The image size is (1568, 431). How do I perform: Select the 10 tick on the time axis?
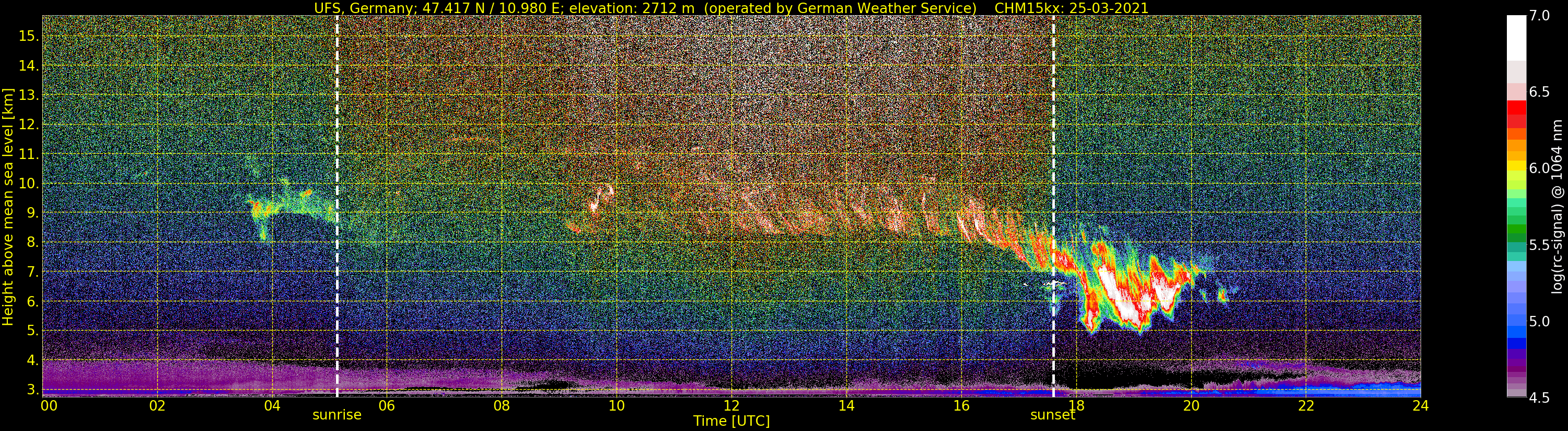617,406
